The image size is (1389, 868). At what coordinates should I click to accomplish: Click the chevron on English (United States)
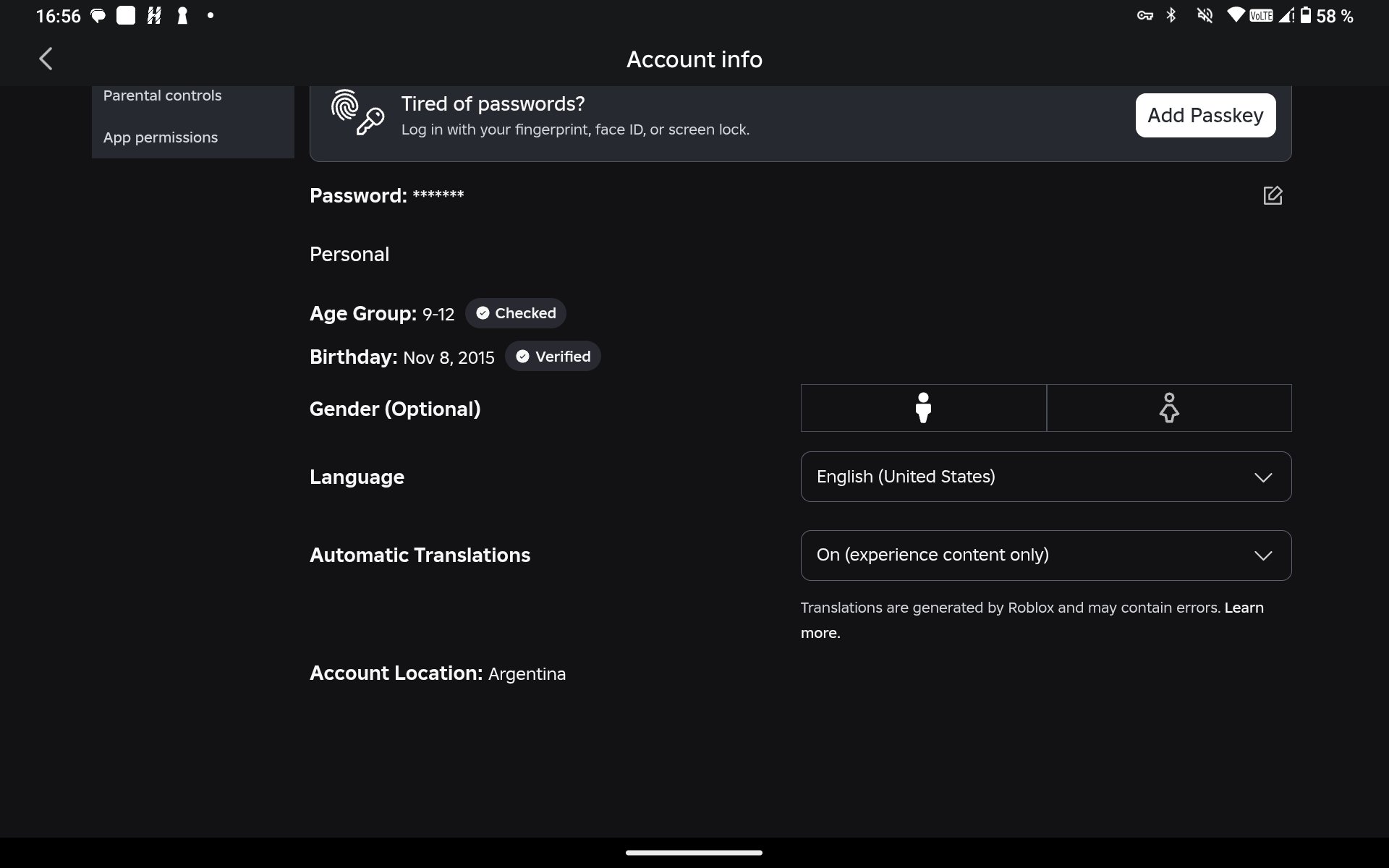point(1263,477)
